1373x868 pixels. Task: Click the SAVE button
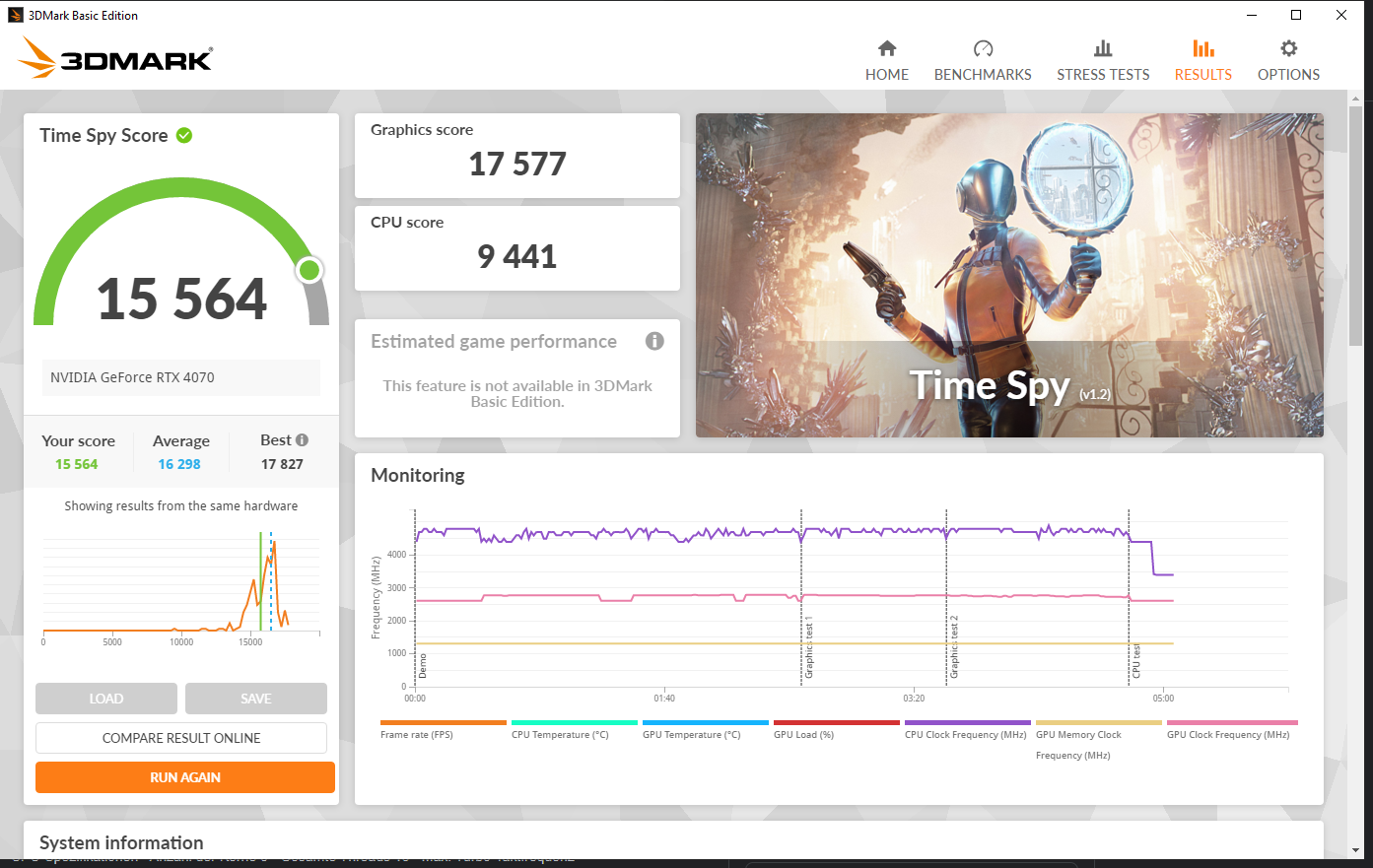256,699
